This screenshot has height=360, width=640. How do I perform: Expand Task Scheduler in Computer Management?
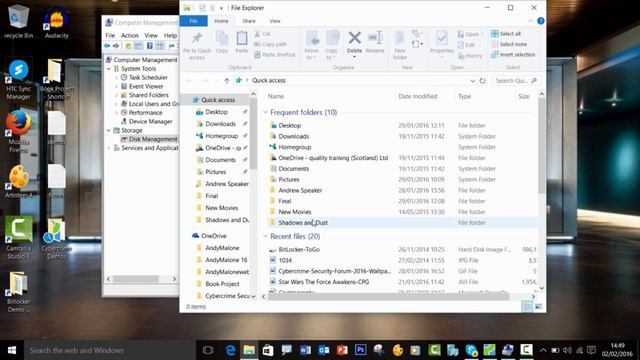click(x=117, y=78)
